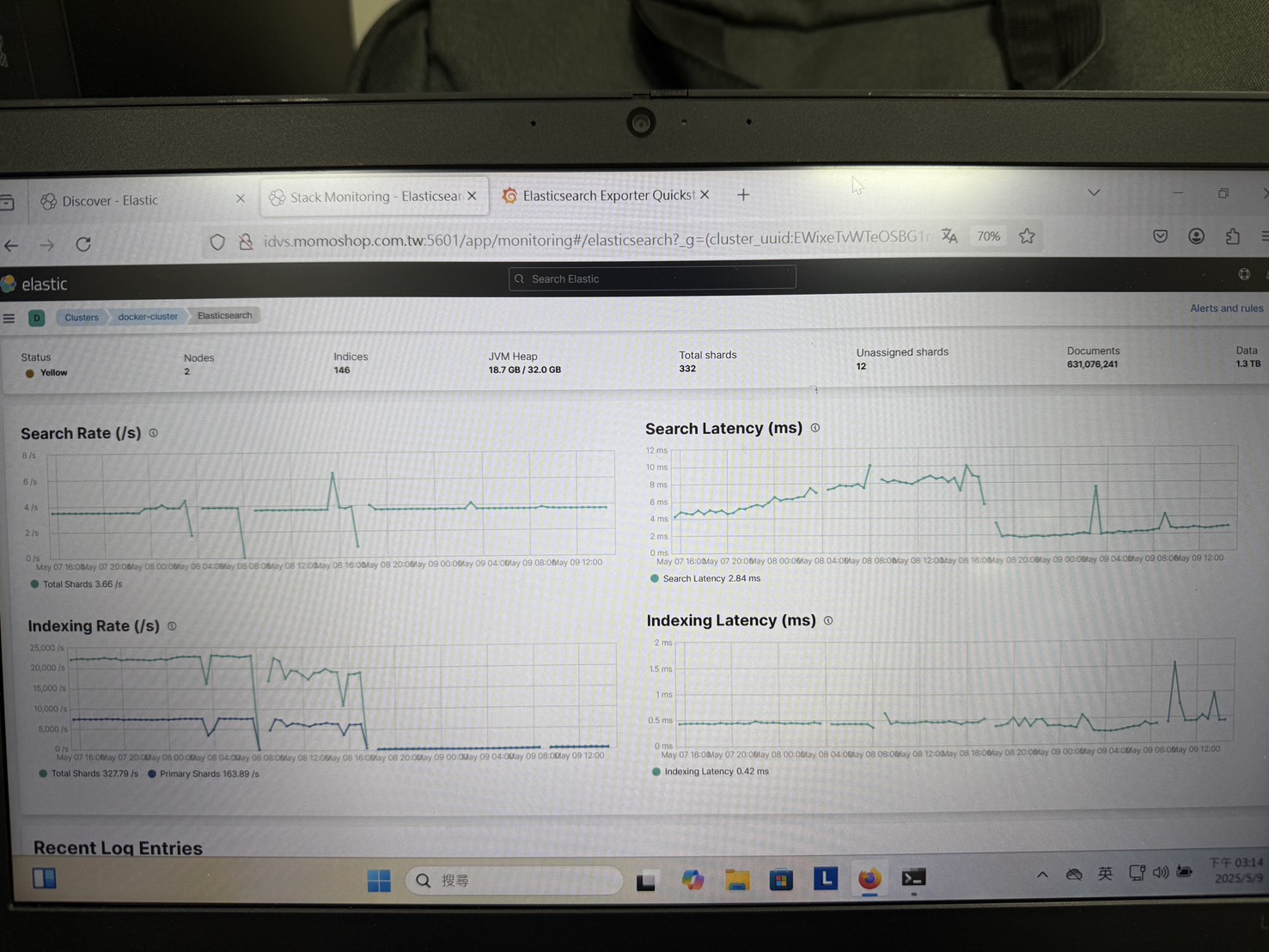Click the Search Latency info icon
1269x952 pixels.
click(815, 428)
